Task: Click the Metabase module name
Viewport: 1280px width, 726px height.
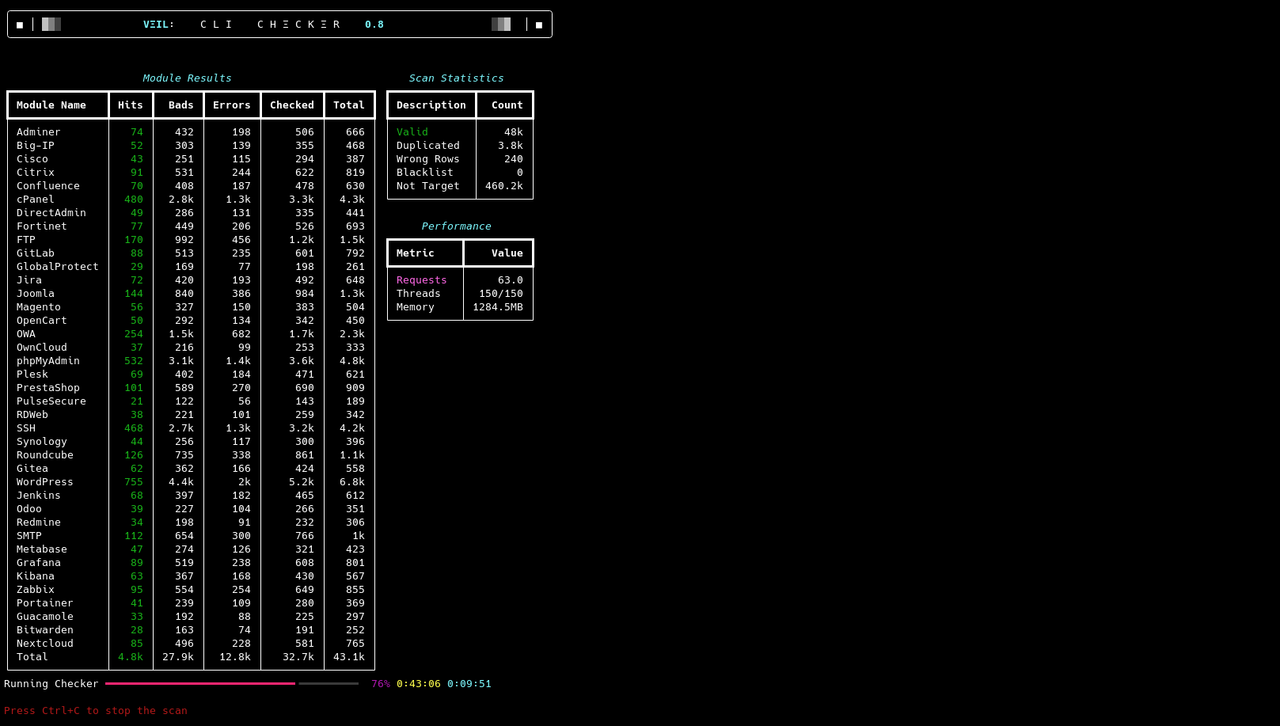Action: click(x=42, y=550)
